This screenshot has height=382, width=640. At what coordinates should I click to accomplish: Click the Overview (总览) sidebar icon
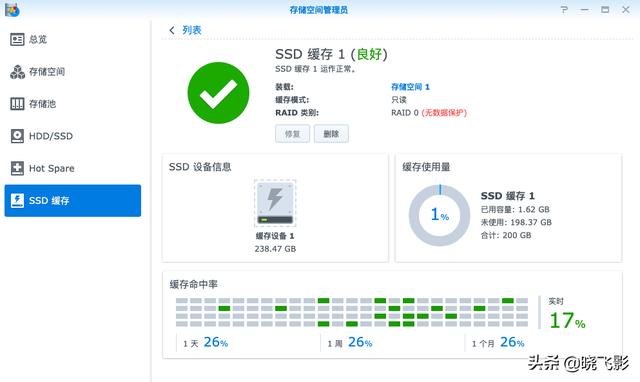tap(17, 40)
